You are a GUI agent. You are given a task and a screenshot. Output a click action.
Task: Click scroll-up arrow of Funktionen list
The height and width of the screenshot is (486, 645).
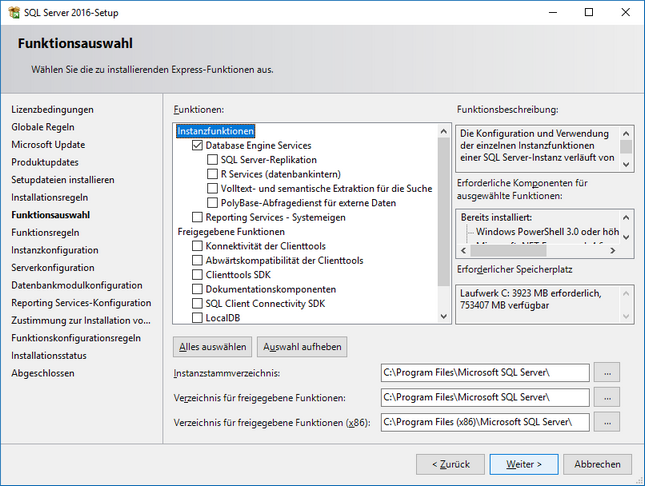pos(443,131)
